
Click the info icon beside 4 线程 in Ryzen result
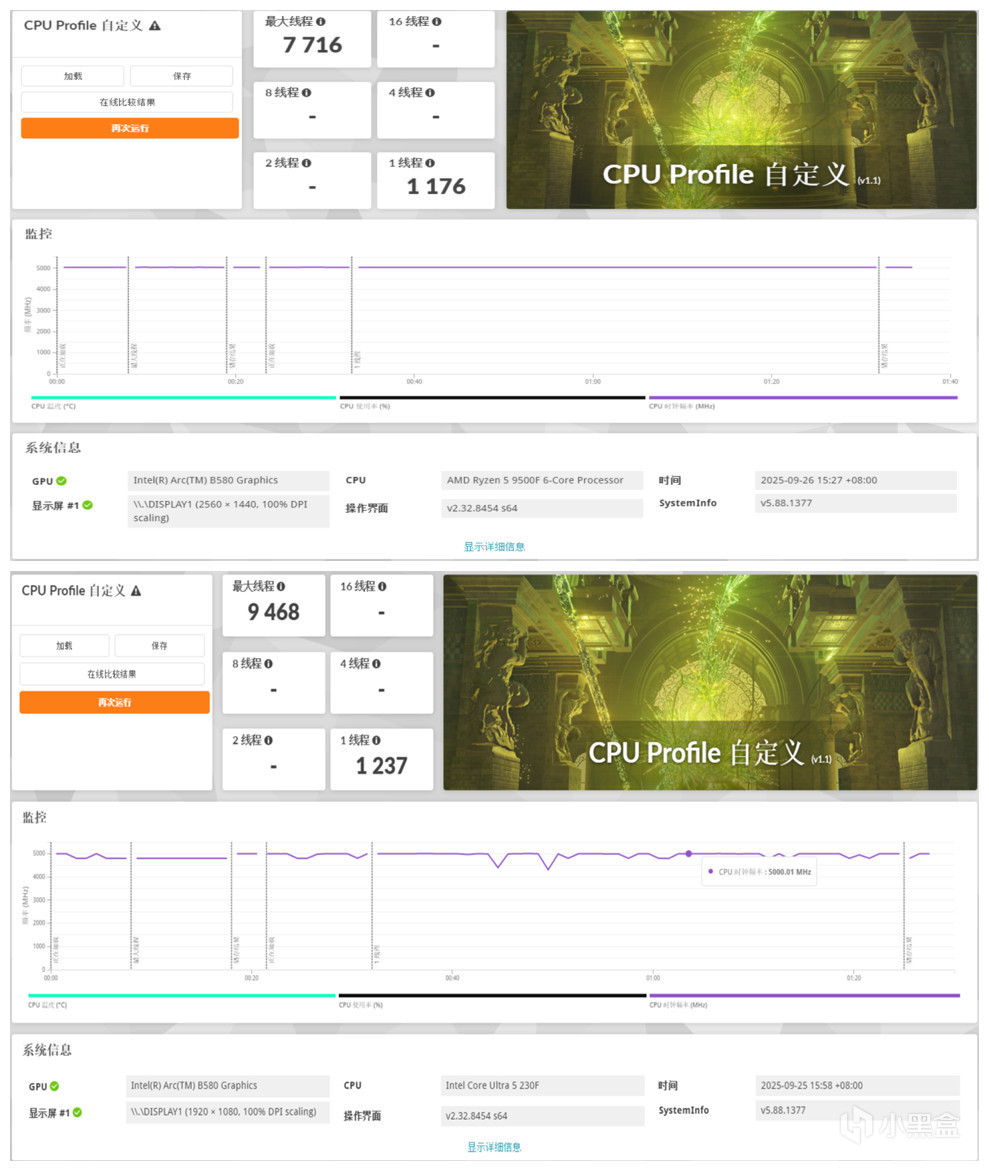click(x=430, y=93)
